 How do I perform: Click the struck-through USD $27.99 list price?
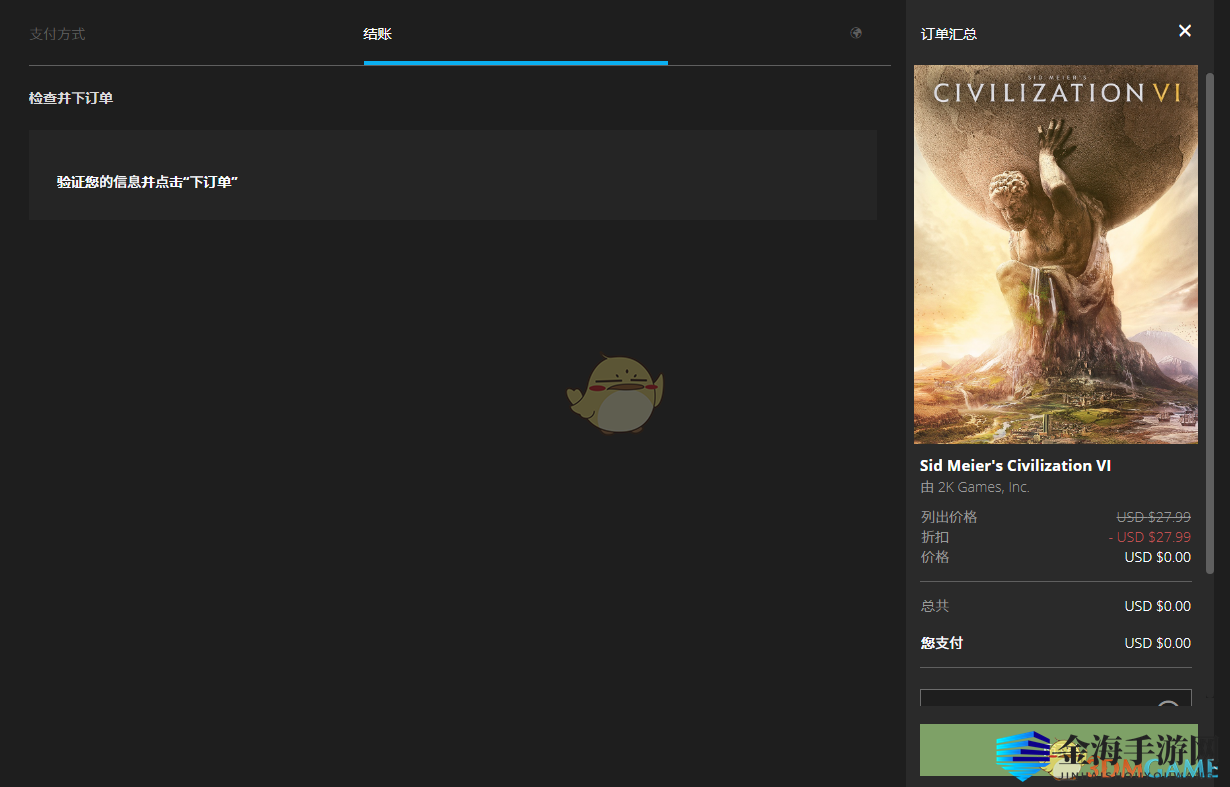1154,517
